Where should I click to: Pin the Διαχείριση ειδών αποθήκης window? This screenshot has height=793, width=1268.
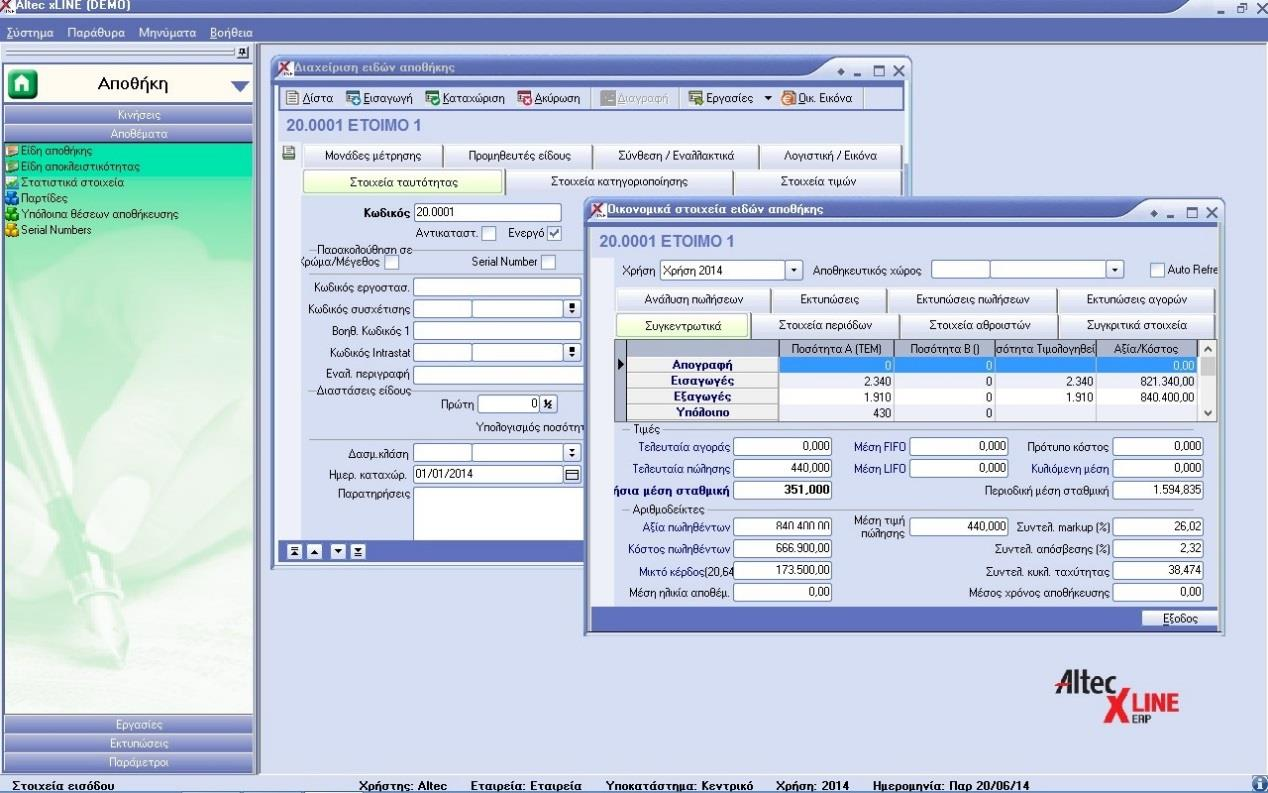click(842, 72)
